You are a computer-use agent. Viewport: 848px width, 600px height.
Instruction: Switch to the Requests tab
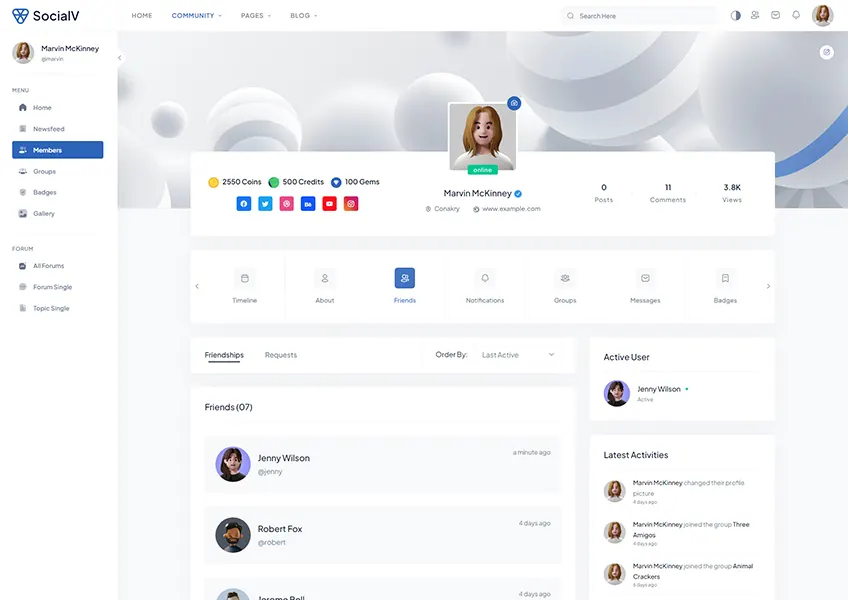[281, 354]
